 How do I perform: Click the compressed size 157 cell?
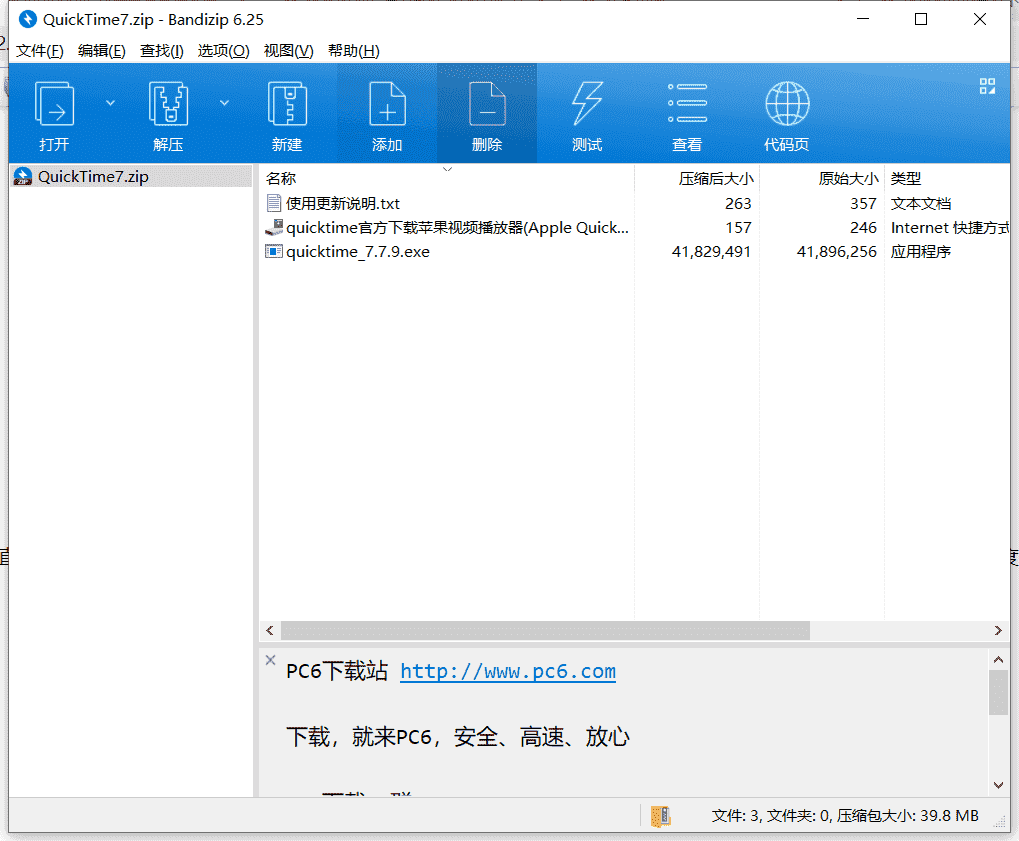738,227
